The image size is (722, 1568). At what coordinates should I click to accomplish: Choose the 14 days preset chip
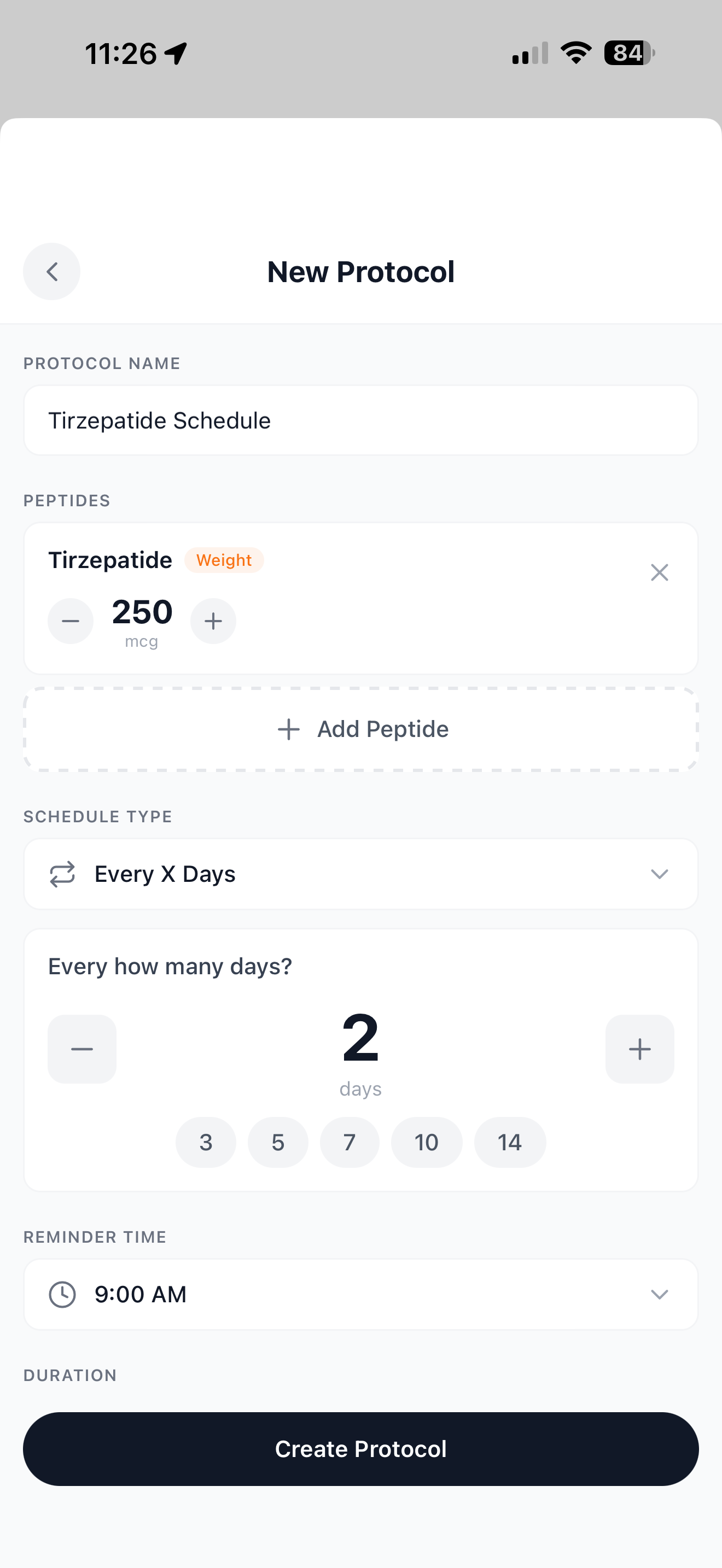click(510, 1142)
